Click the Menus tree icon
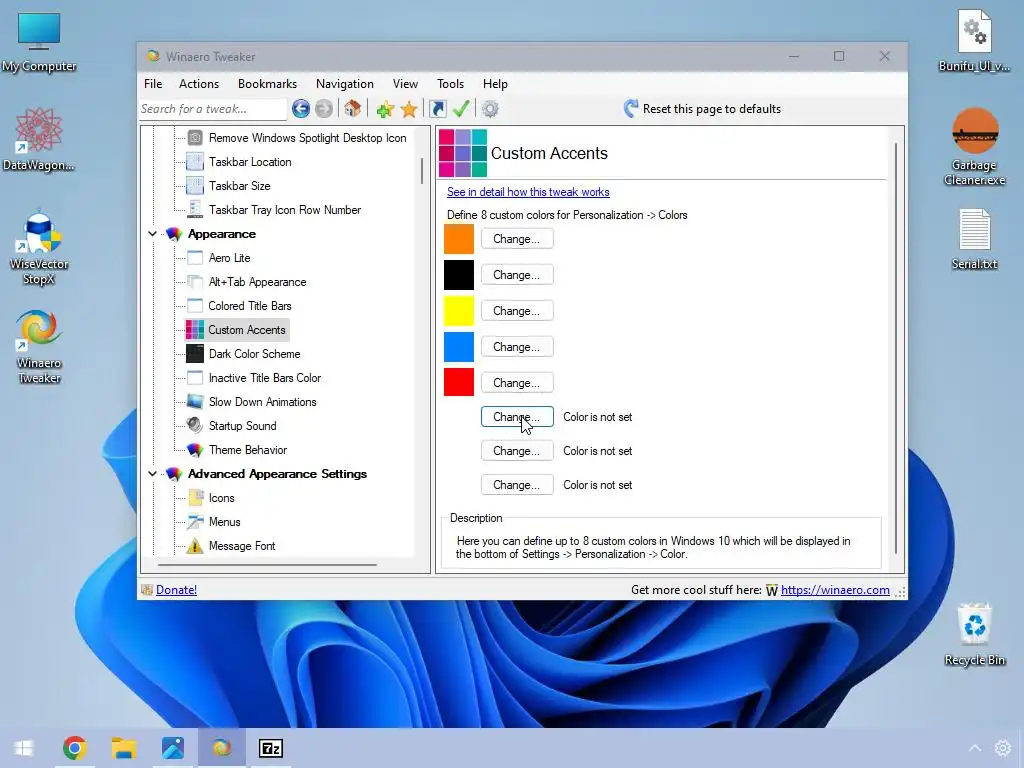1024x768 pixels. coord(195,522)
